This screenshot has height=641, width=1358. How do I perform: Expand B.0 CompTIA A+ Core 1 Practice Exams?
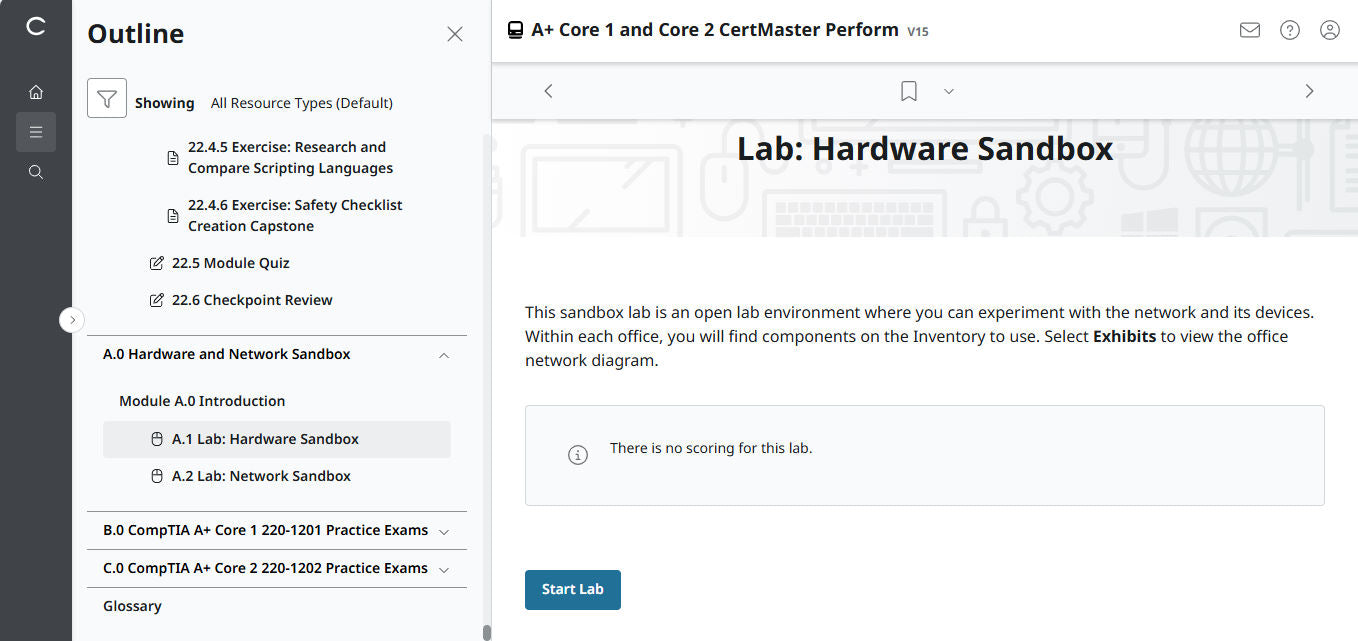(443, 530)
